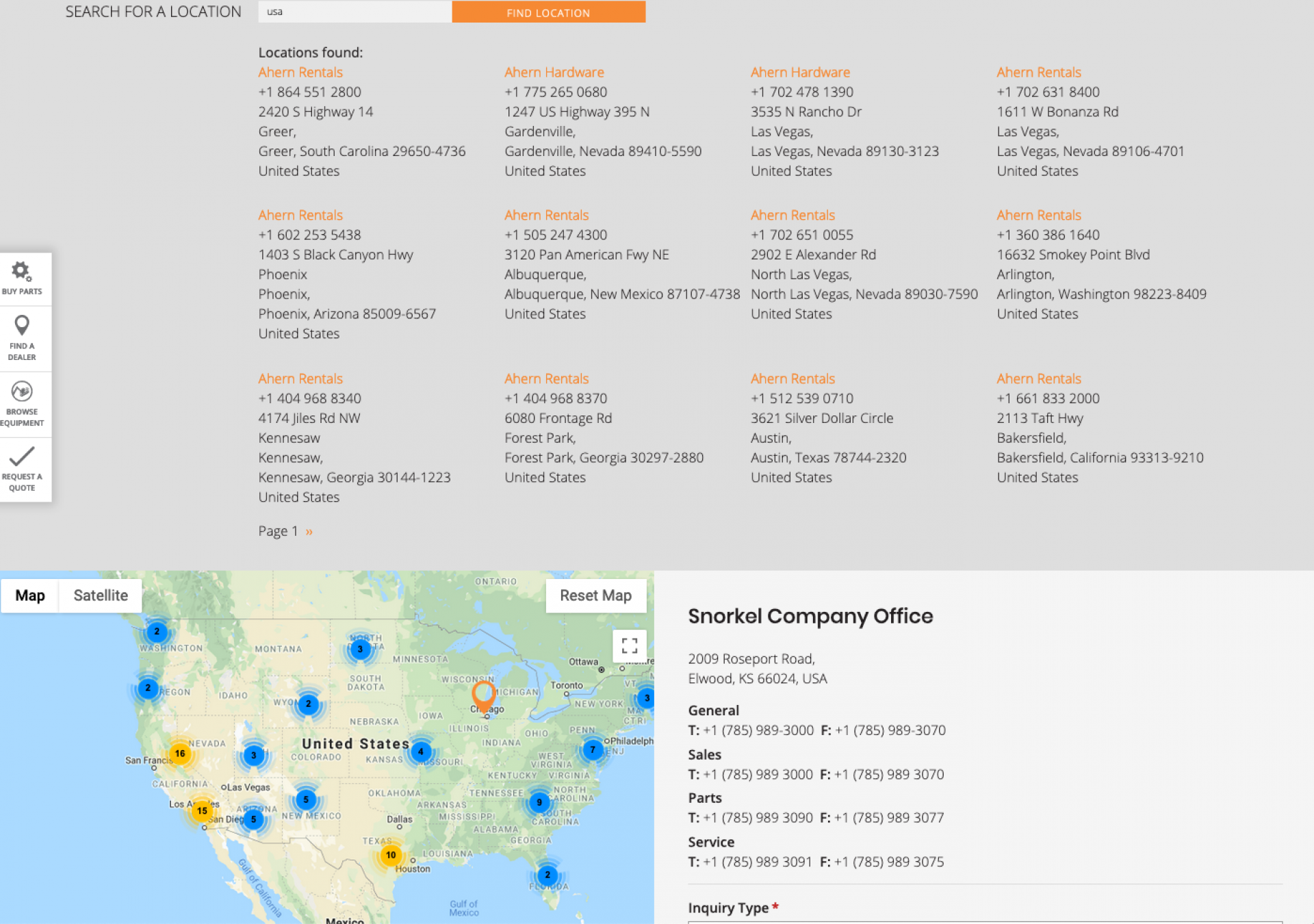1314x924 pixels.
Task: Click location search input containing usa
Action: [x=355, y=12]
